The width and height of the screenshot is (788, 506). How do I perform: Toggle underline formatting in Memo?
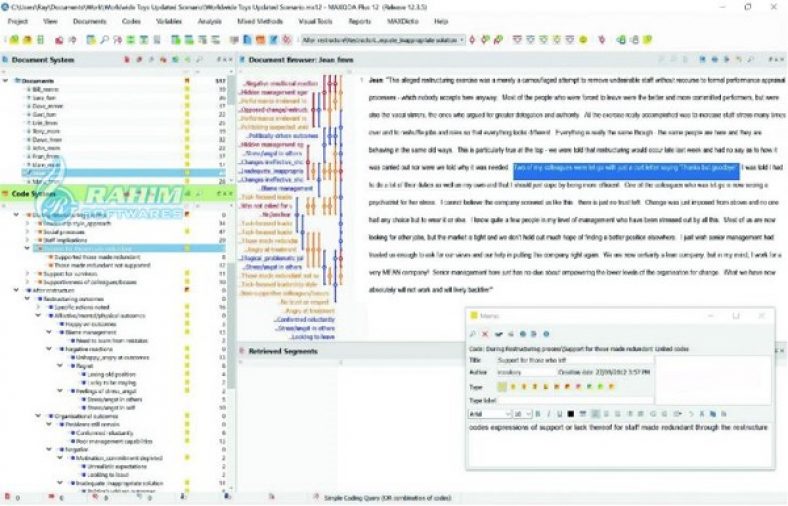click(559, 414)
